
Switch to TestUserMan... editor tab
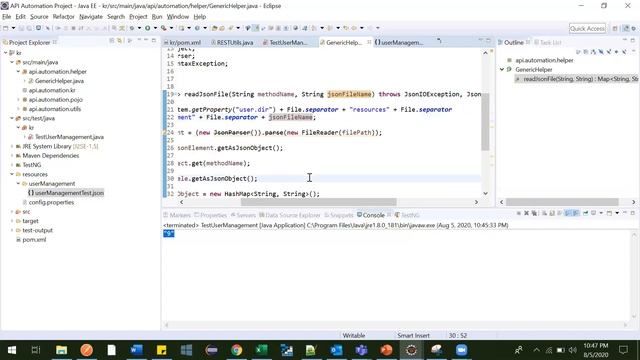[x=286, y=42]
